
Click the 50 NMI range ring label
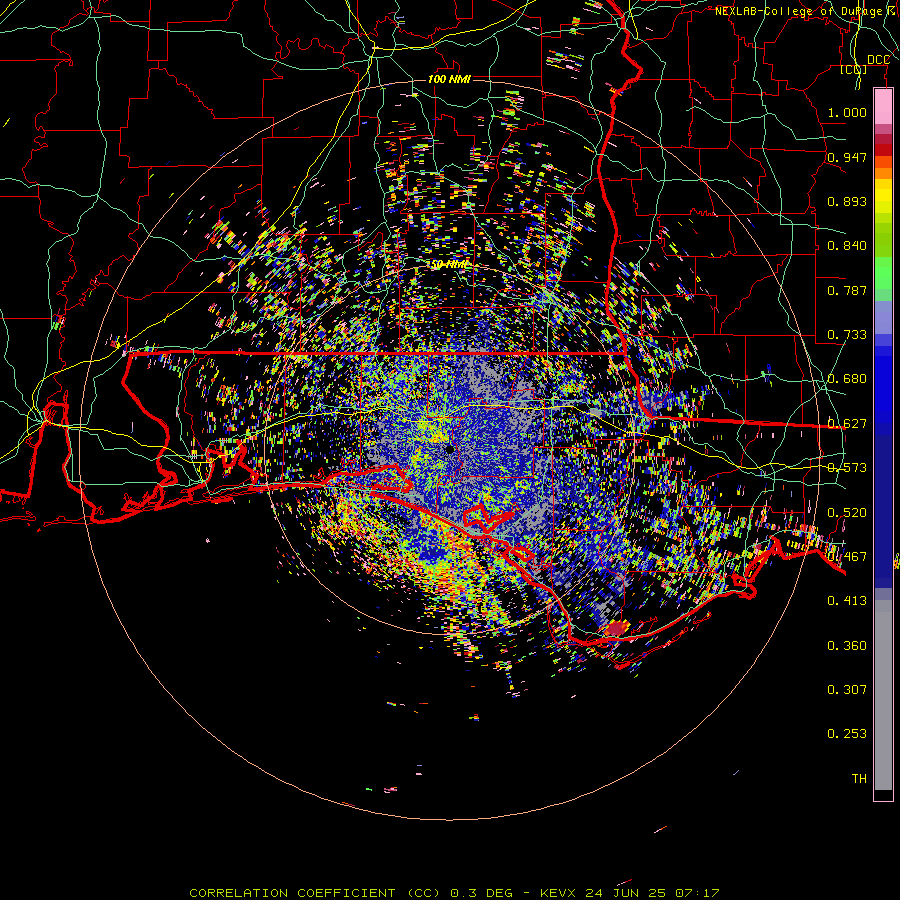(449, 265)
